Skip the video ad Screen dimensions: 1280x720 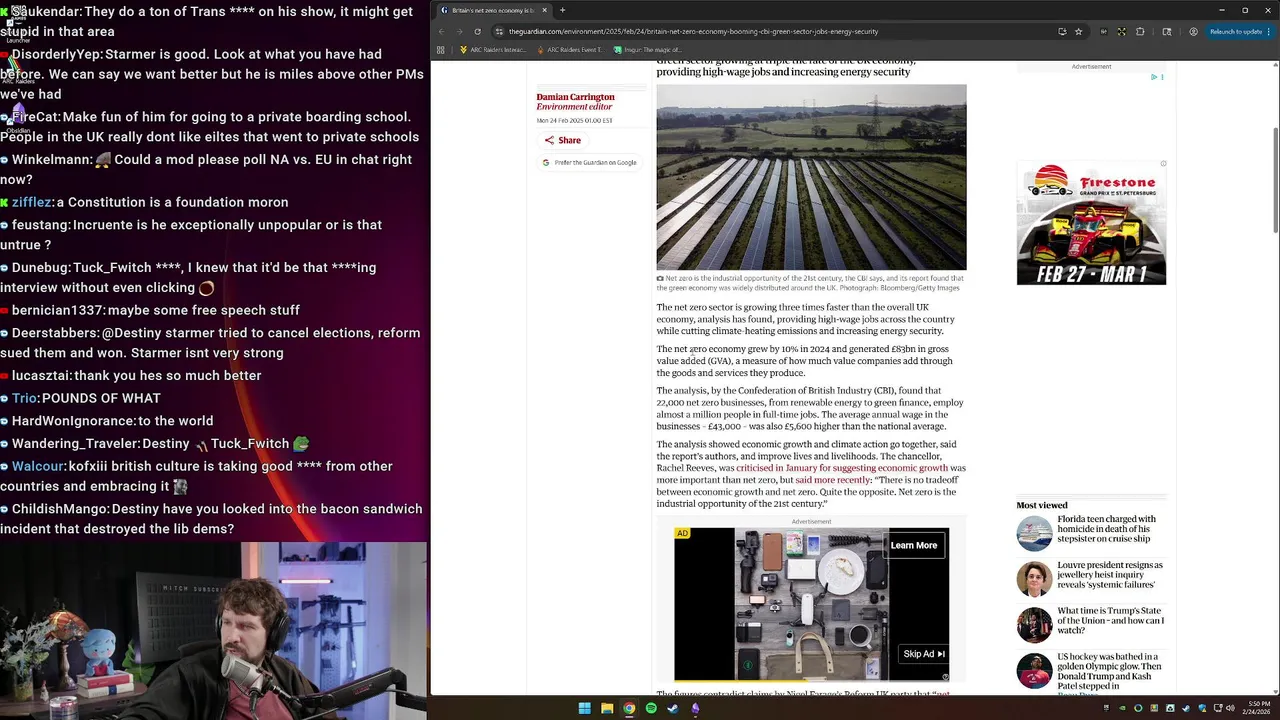pos(923,654)
